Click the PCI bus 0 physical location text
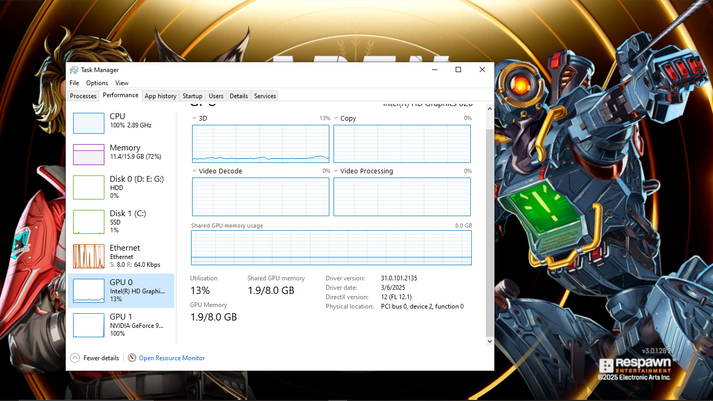This screenshot has height=401, width=713. click(x=422, y=306)
